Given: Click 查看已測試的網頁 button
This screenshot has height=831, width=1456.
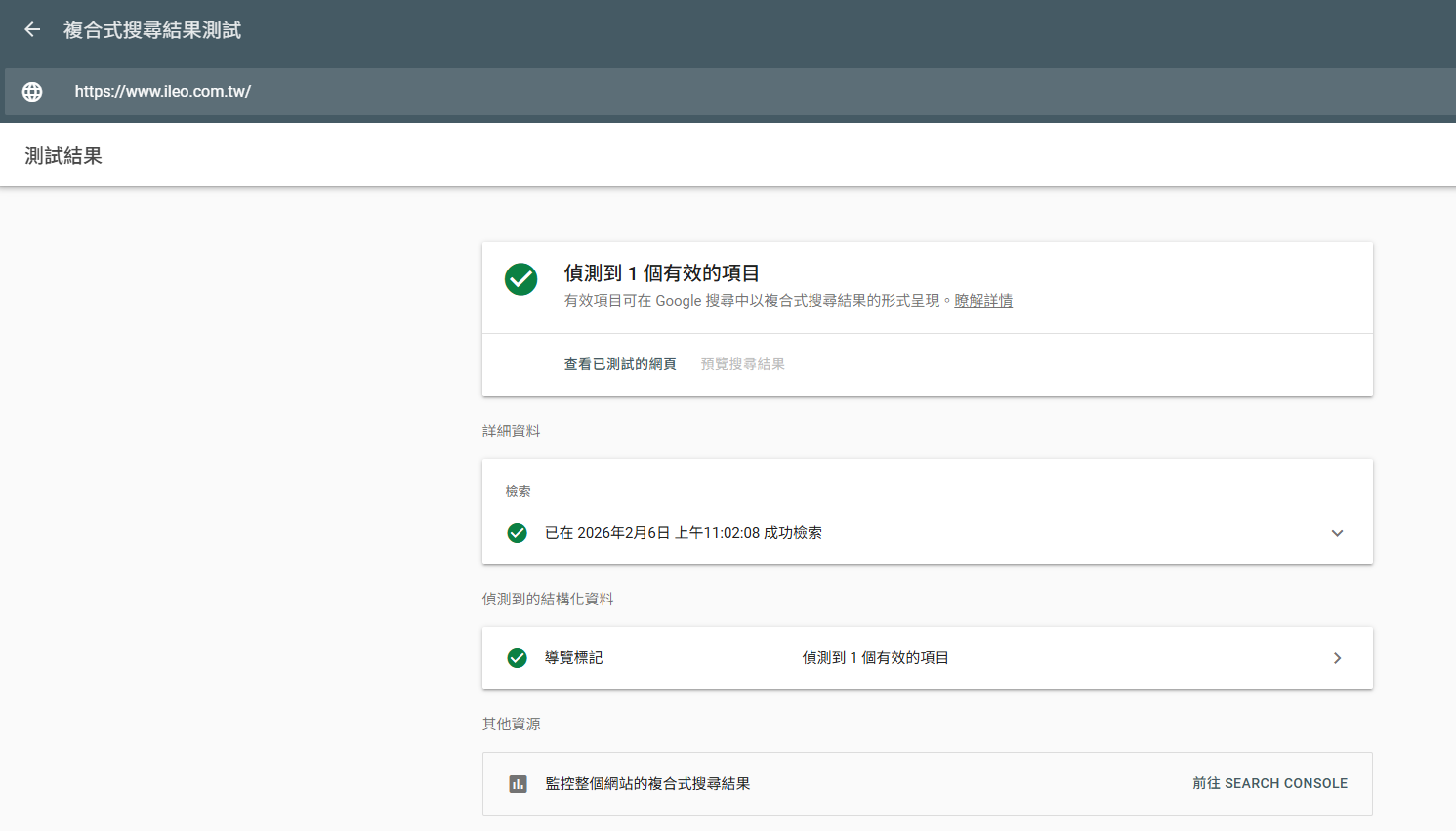Looking at the screenshot, I should click(x=620, y=364).
